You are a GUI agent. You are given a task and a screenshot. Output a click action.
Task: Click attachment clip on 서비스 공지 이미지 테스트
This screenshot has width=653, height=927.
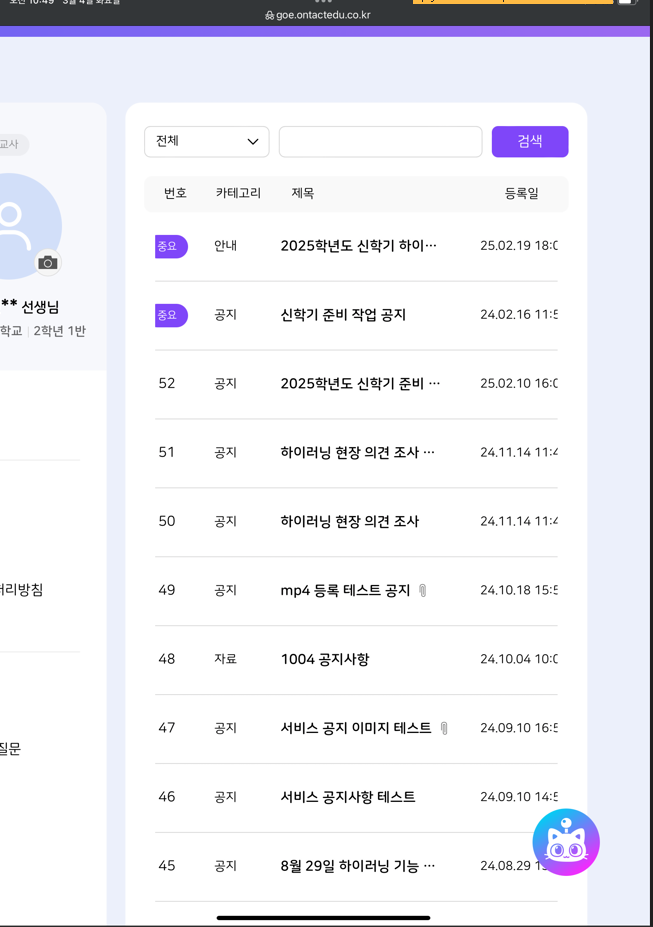444,729
